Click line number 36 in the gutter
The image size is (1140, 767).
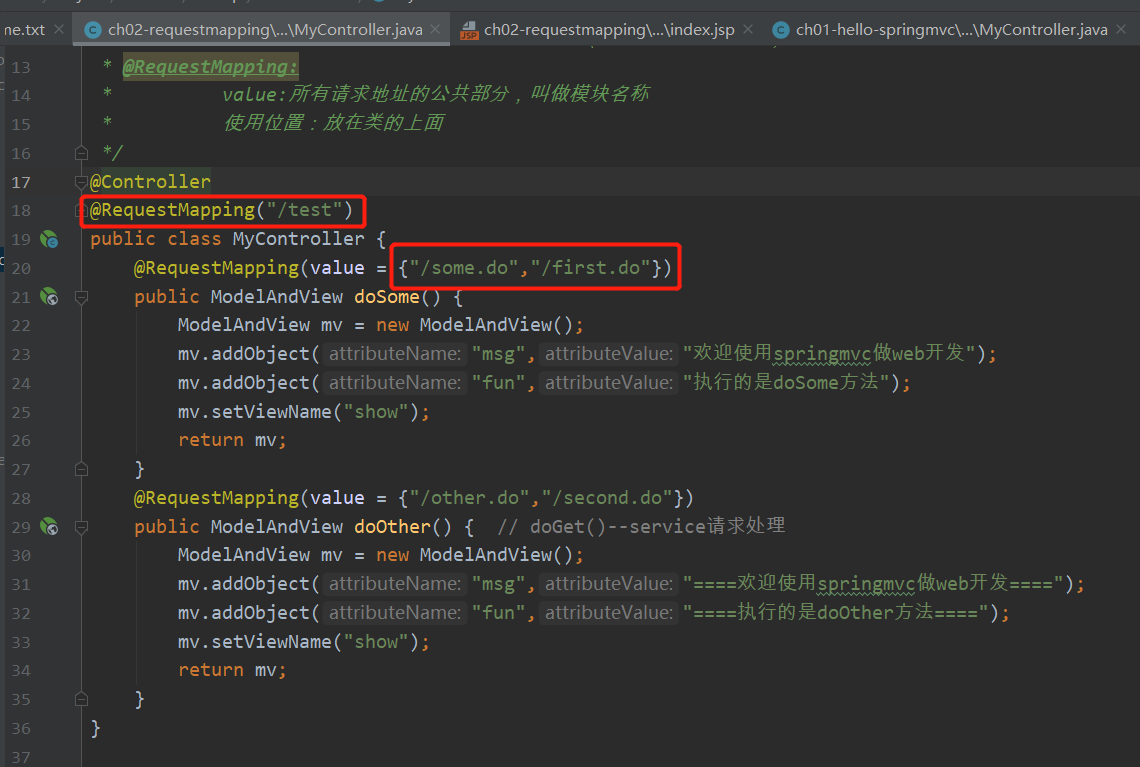coord(21,728)
